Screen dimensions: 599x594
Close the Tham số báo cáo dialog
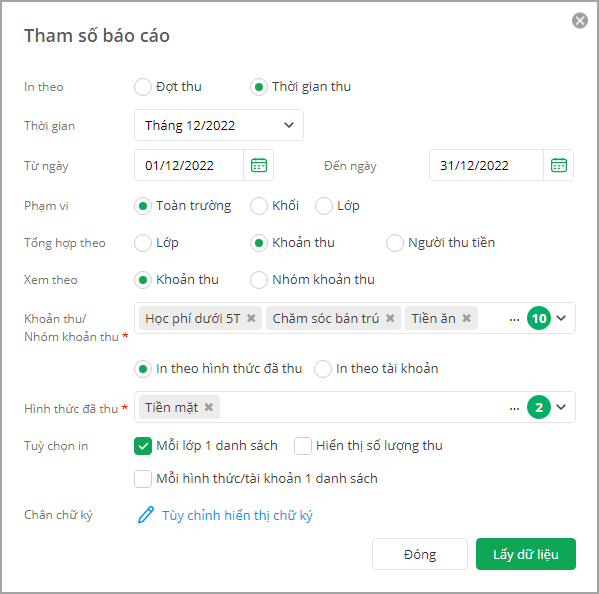tap(580, 21)
